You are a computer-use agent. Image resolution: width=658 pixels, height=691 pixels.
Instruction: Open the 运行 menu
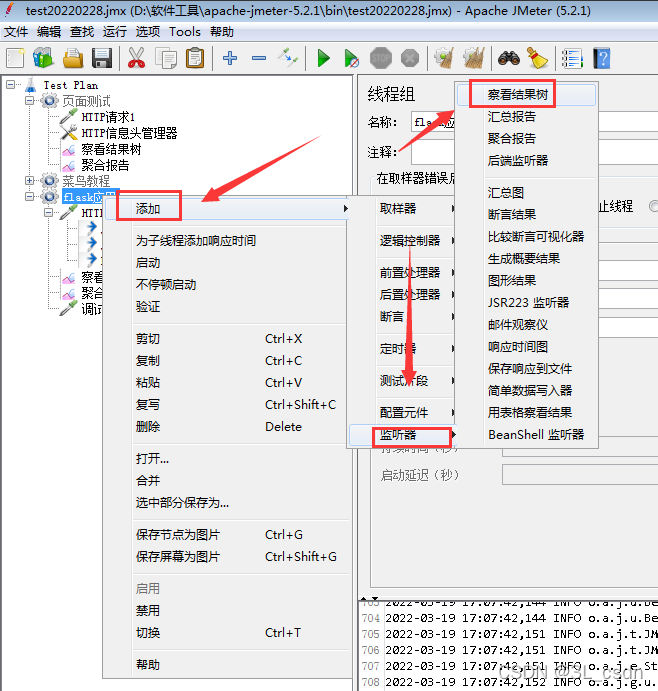[x=115, y=32]
